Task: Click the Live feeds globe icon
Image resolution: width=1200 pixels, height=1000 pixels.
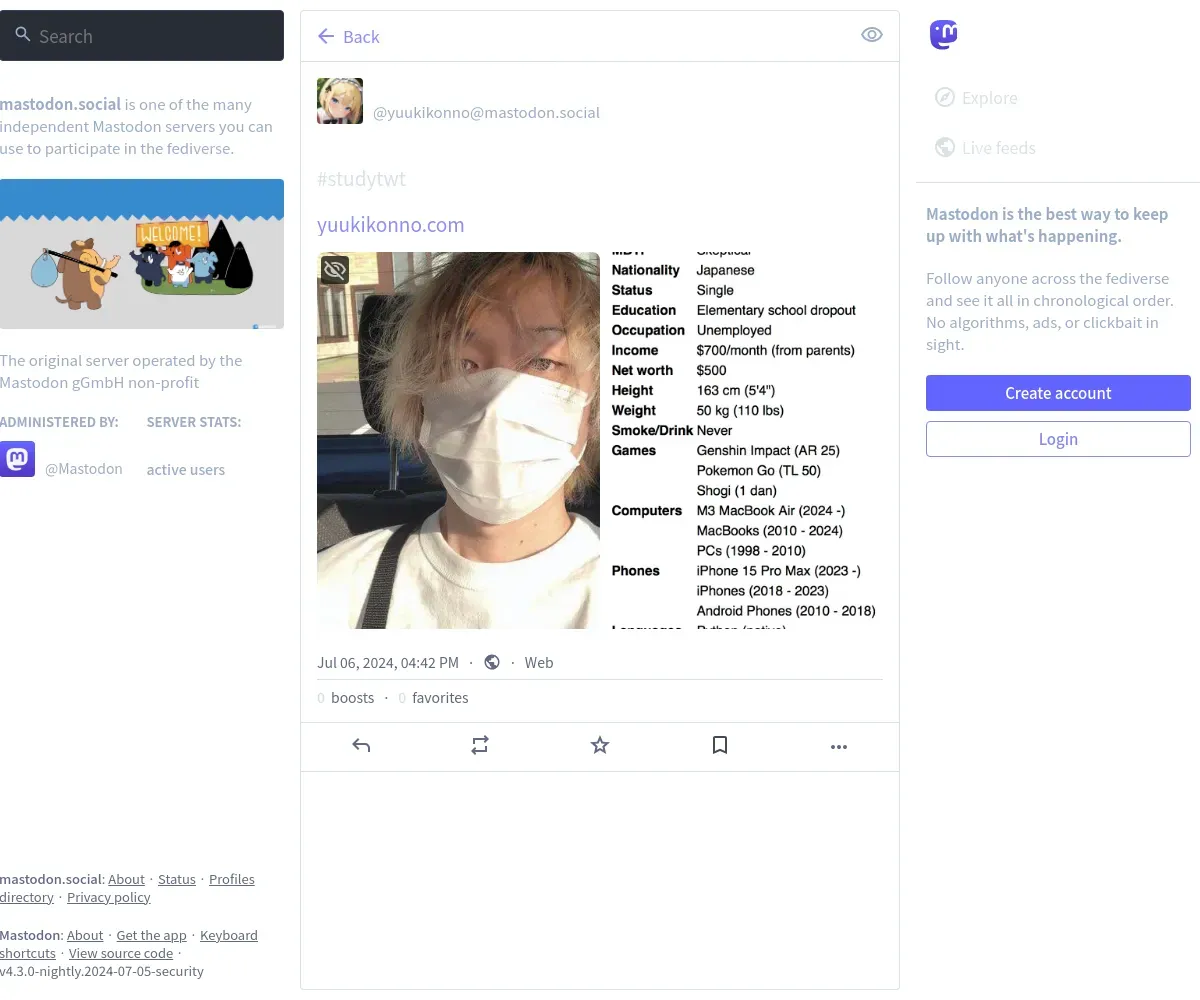Action: coord(944,147)
